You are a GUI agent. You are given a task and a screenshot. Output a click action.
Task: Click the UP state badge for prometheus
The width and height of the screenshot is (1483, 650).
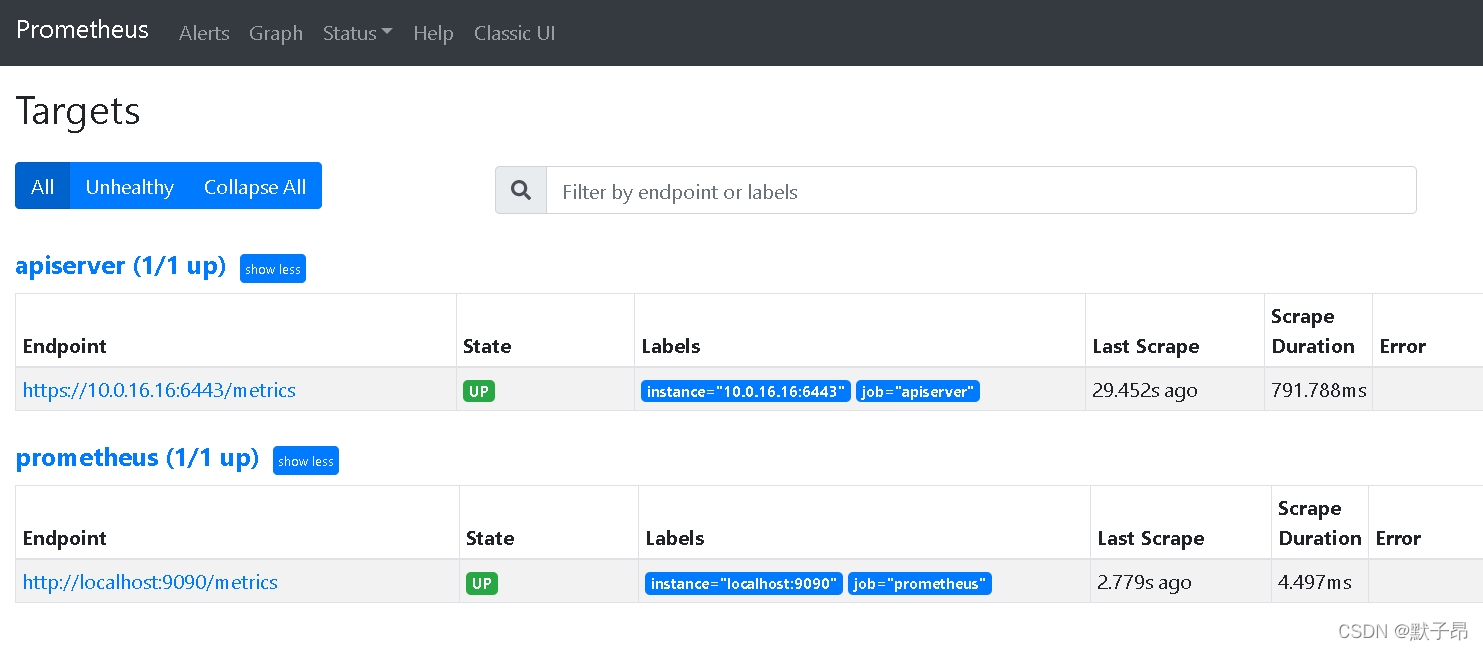[x=482, y=583]
